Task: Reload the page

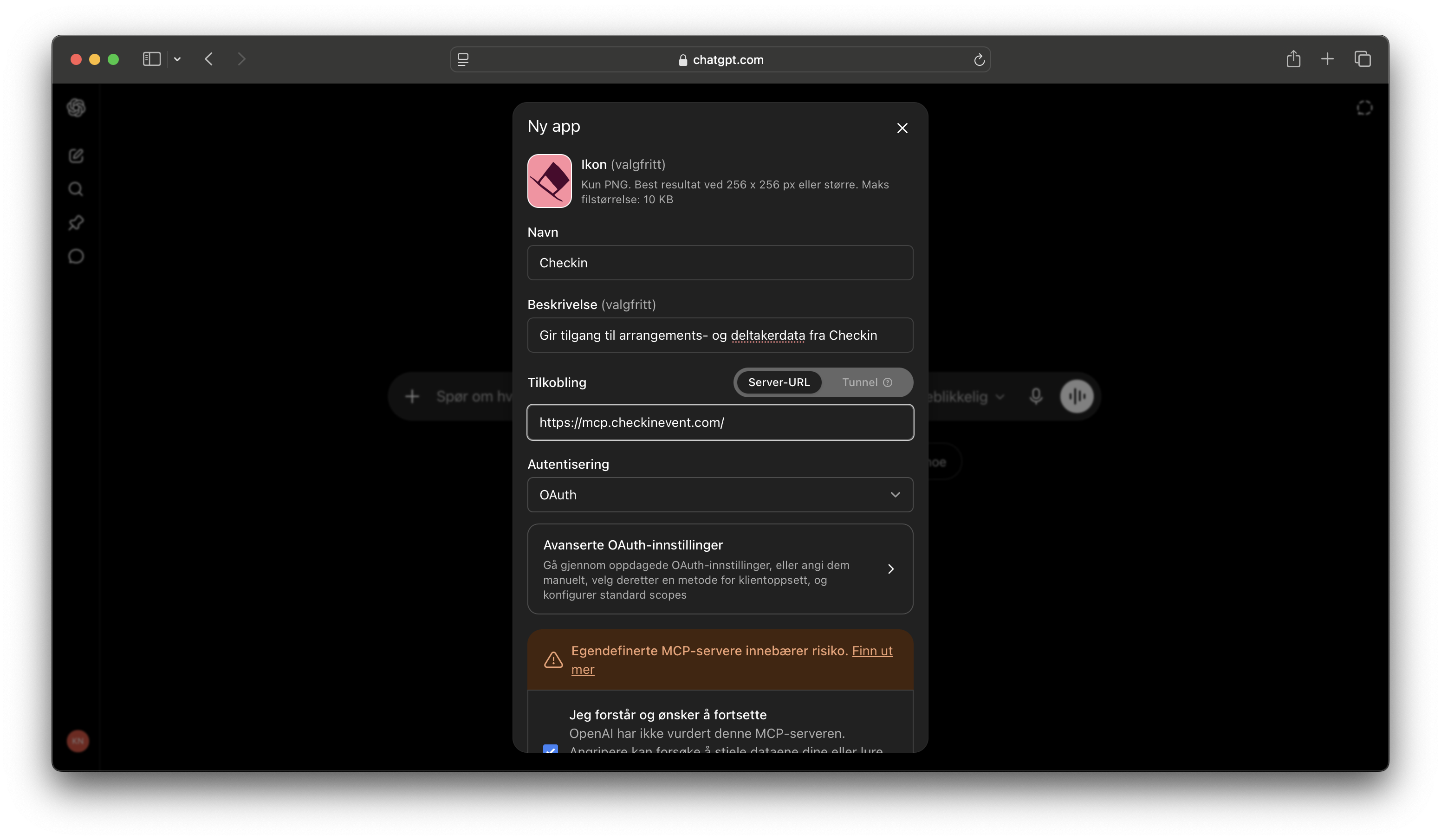Action: click(x=979, y=59)
